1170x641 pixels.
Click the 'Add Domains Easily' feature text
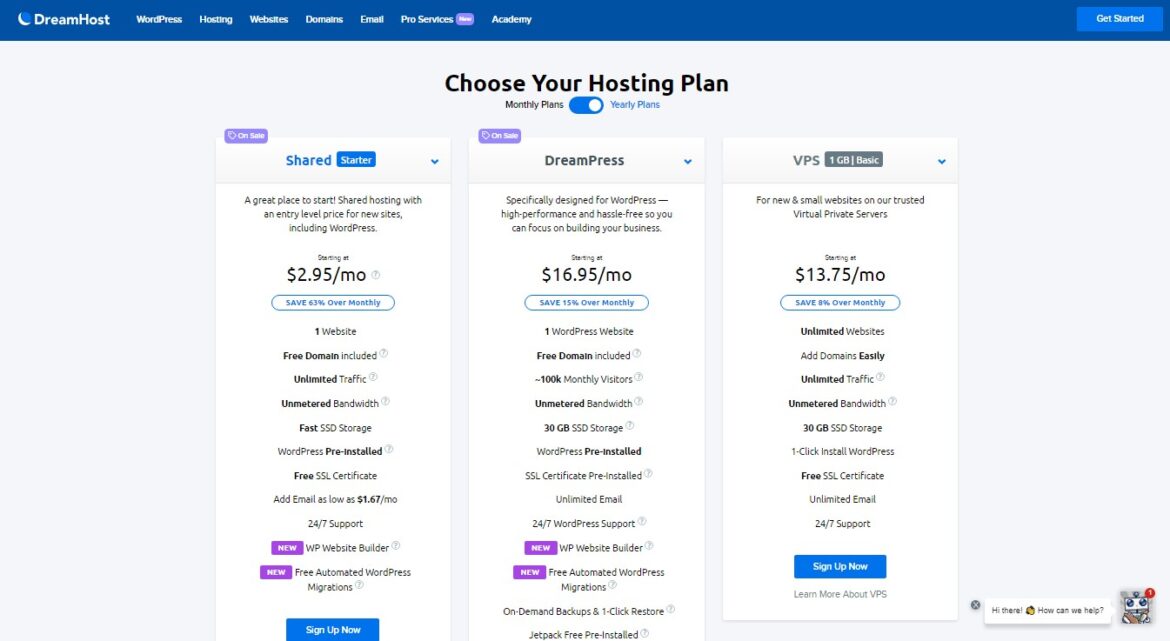click(842, 356)
